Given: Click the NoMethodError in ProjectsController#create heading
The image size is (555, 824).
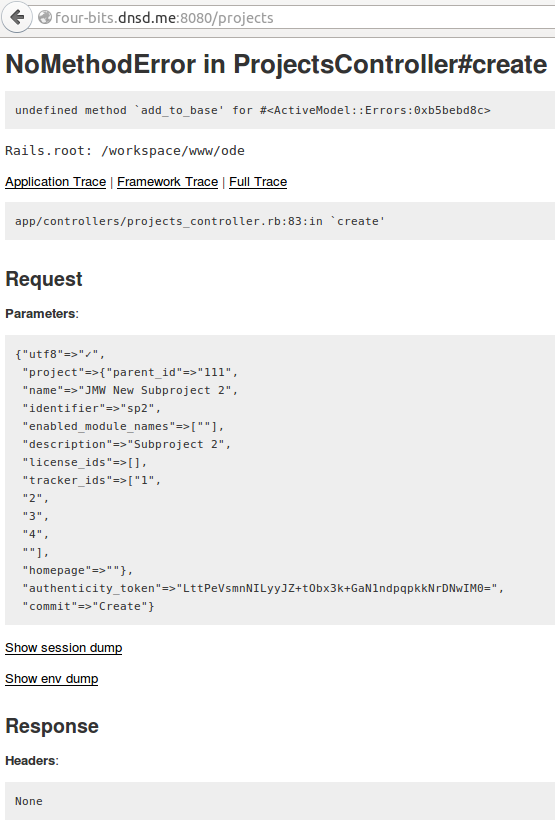Looking at the screenshot, I should coord(276,64).
